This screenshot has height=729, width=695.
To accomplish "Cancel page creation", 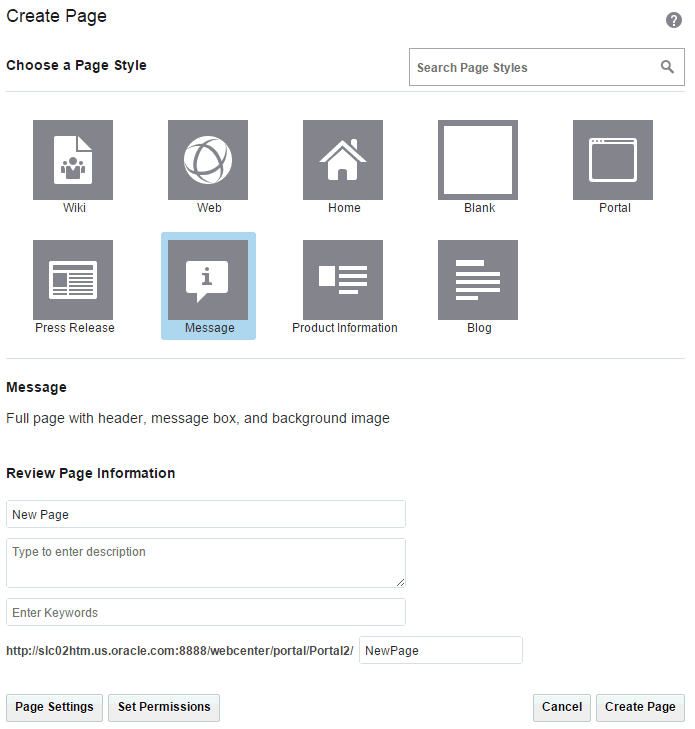I will [562, 707].
